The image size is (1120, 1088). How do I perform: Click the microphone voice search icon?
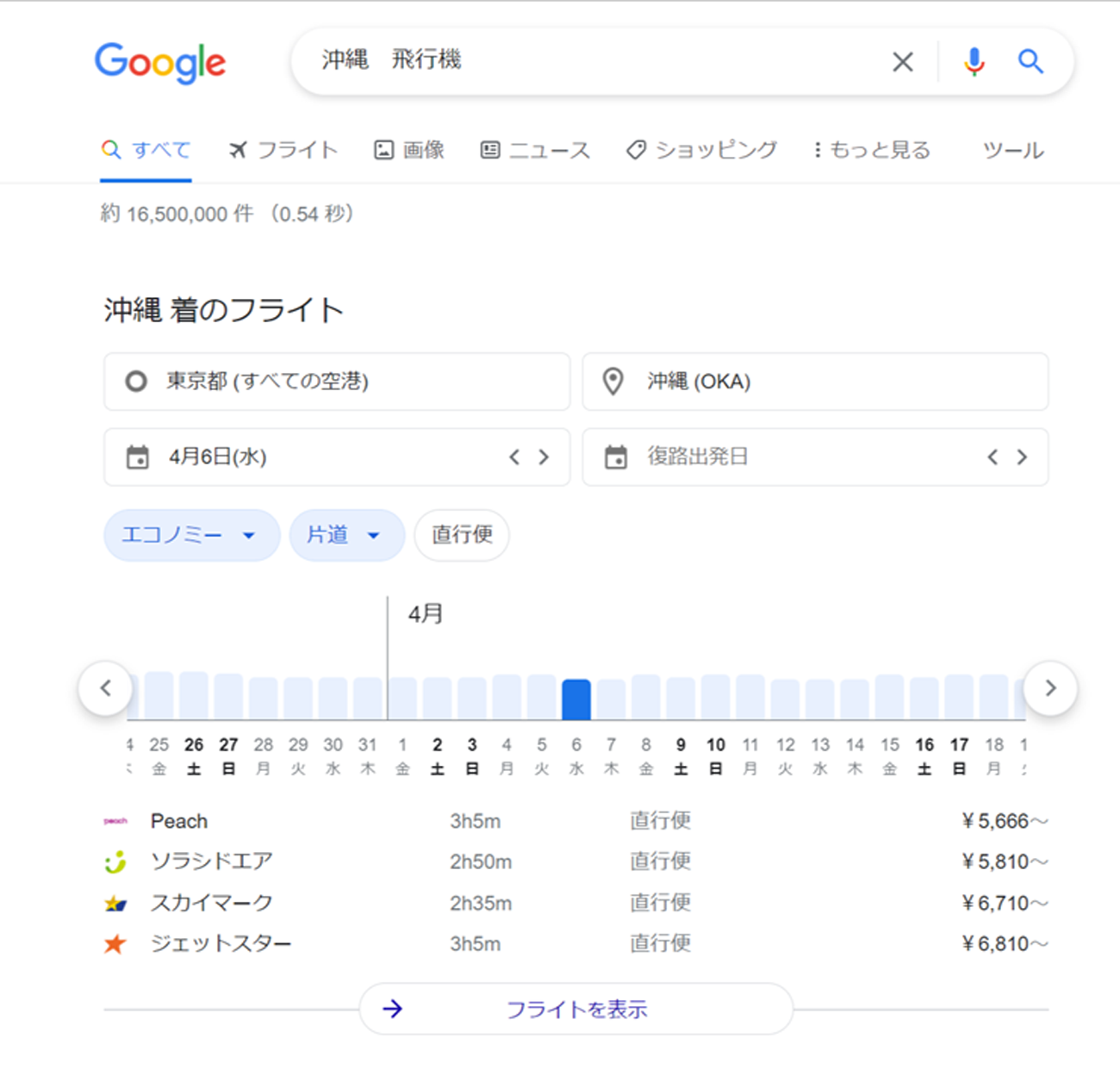click(974, 61)
